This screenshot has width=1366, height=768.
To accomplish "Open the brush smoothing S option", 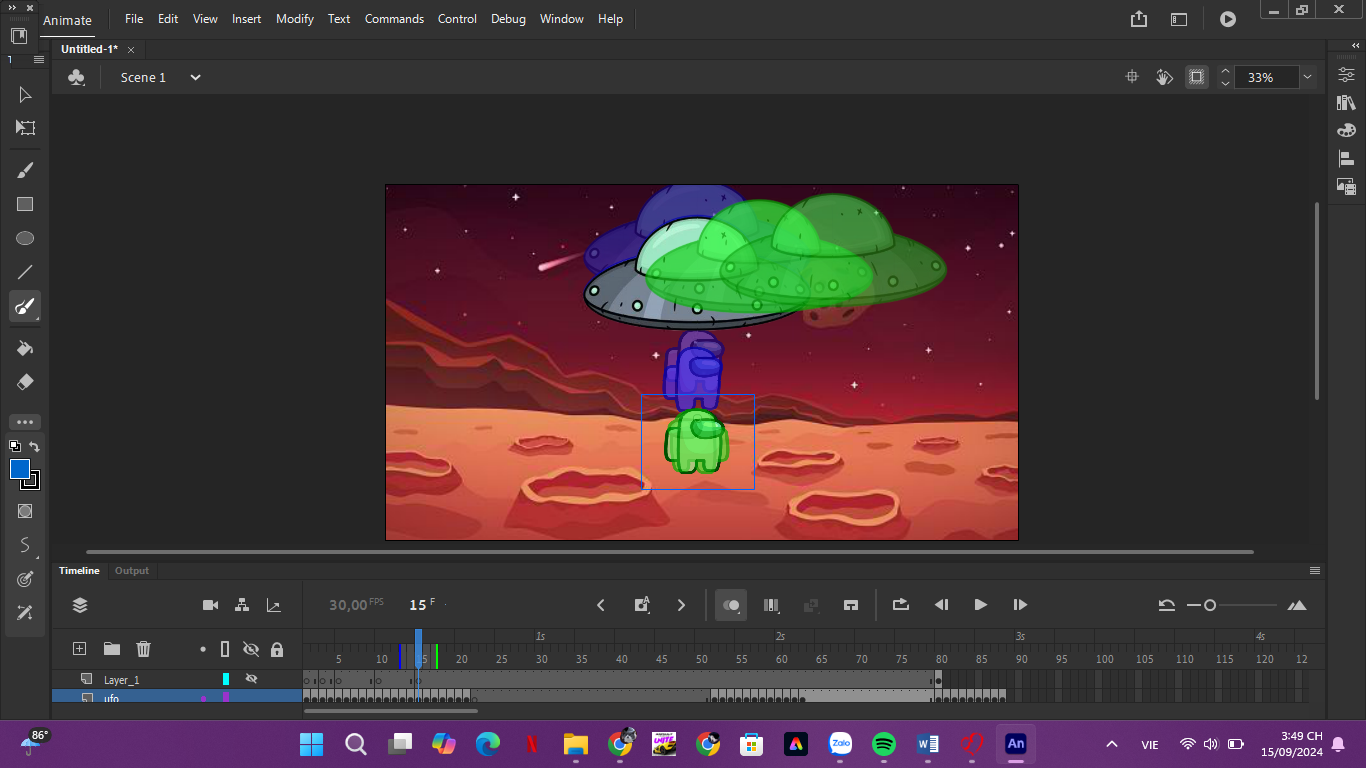I will [25, 545].
